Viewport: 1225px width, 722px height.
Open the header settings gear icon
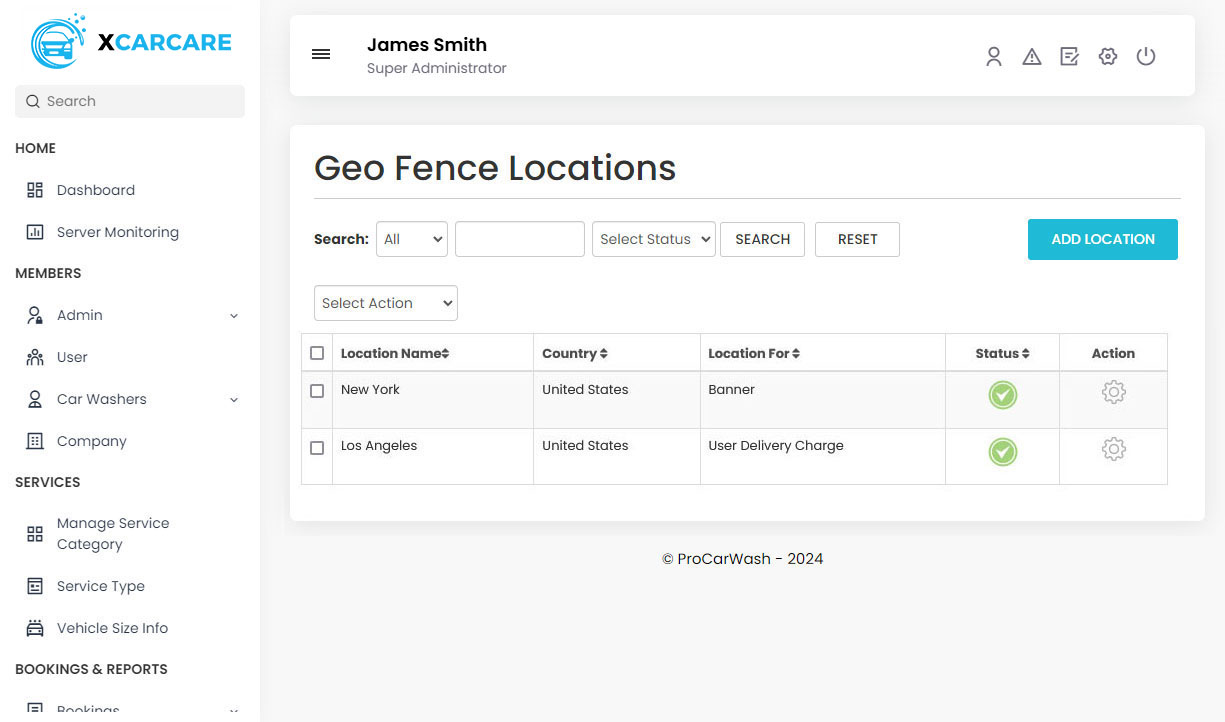tap(1108, 57)
